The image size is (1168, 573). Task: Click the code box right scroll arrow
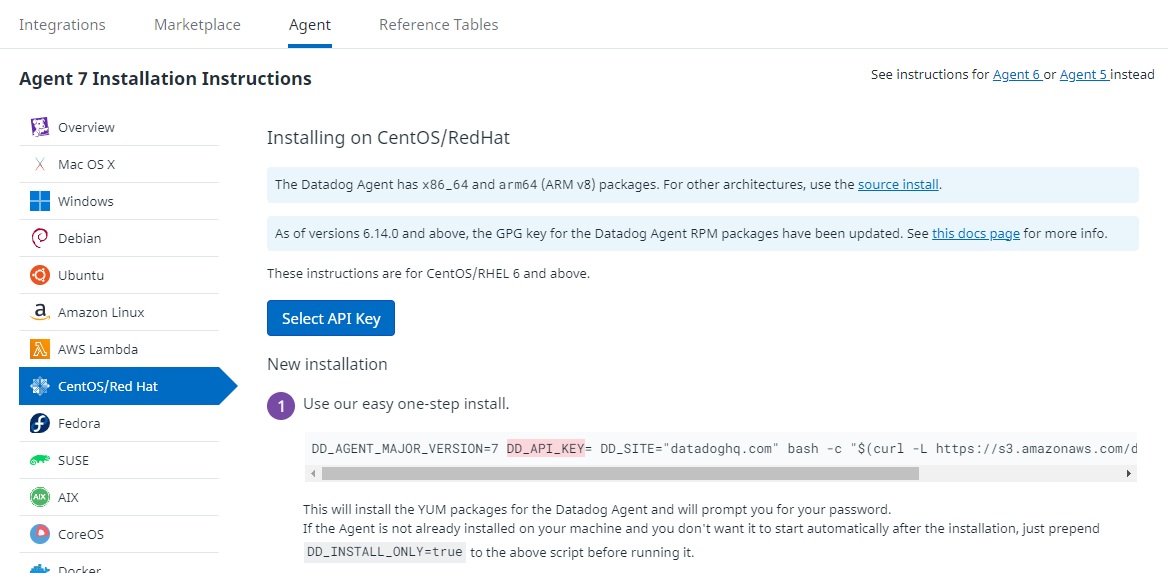pyautogui.click(x=1129, y=473)
